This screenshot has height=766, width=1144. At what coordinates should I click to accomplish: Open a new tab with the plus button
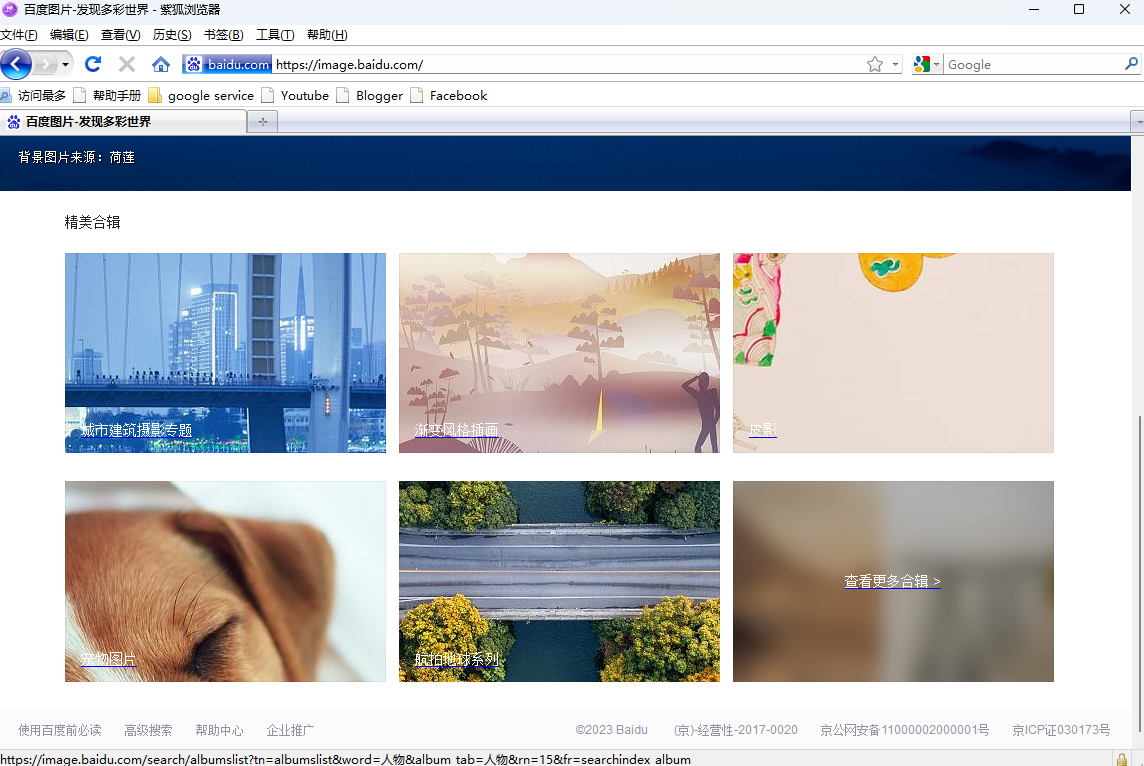pyautogui.click(x=263, y=122)
